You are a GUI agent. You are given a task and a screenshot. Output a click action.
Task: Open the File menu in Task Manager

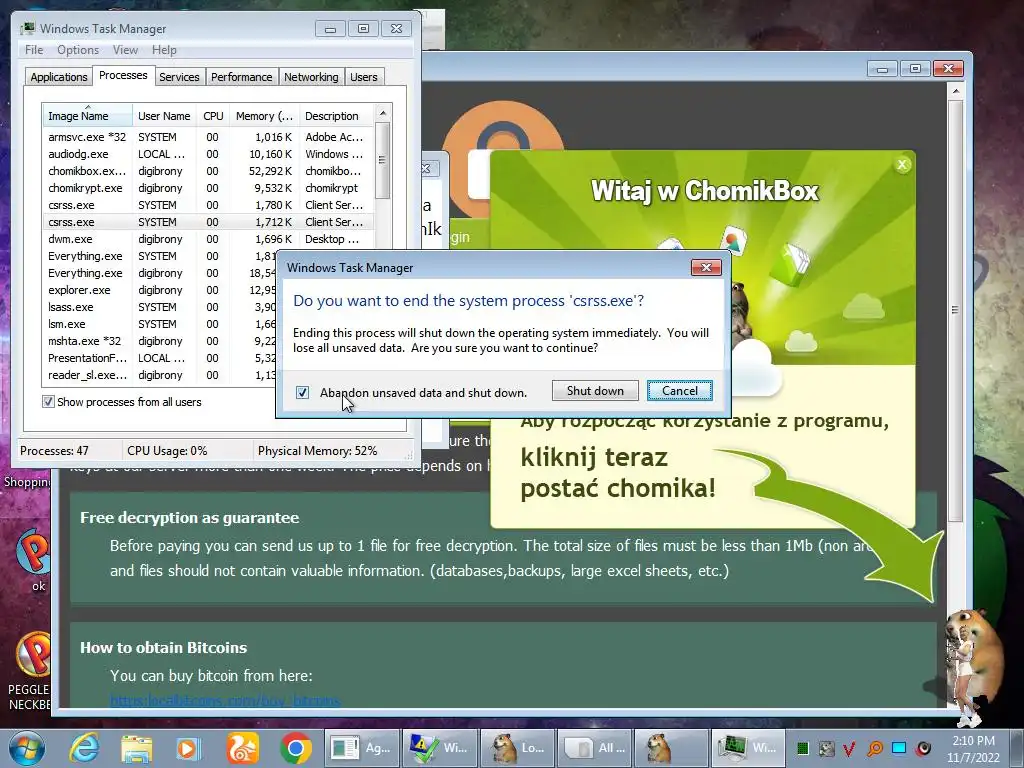click(x=34, y=50)
